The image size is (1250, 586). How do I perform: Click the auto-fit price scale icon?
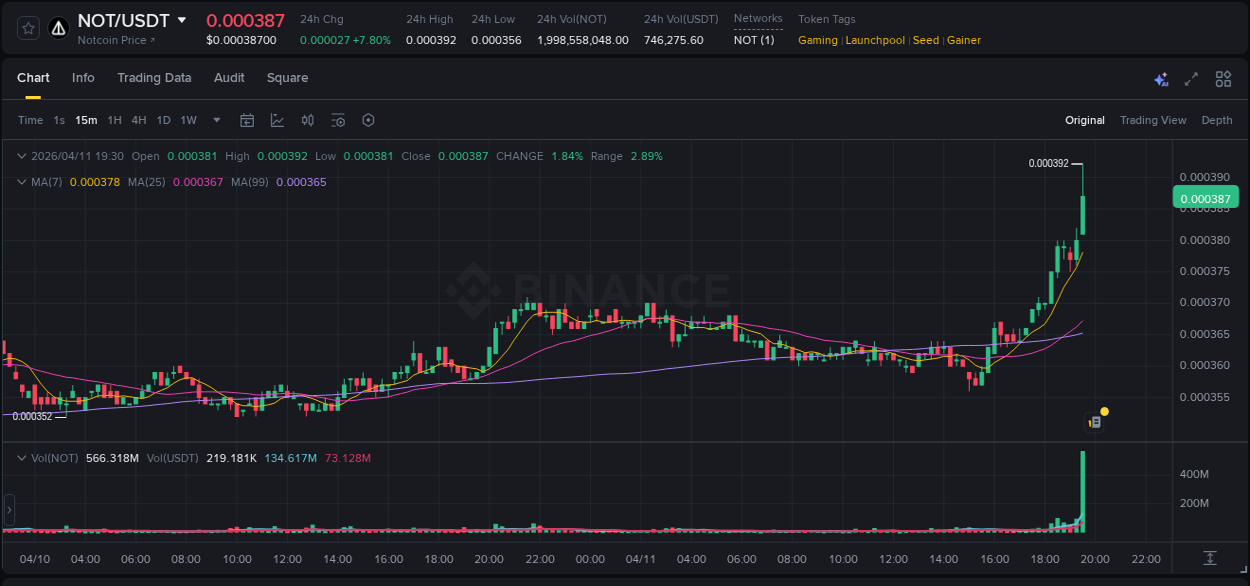click(x=1210, y=558)
